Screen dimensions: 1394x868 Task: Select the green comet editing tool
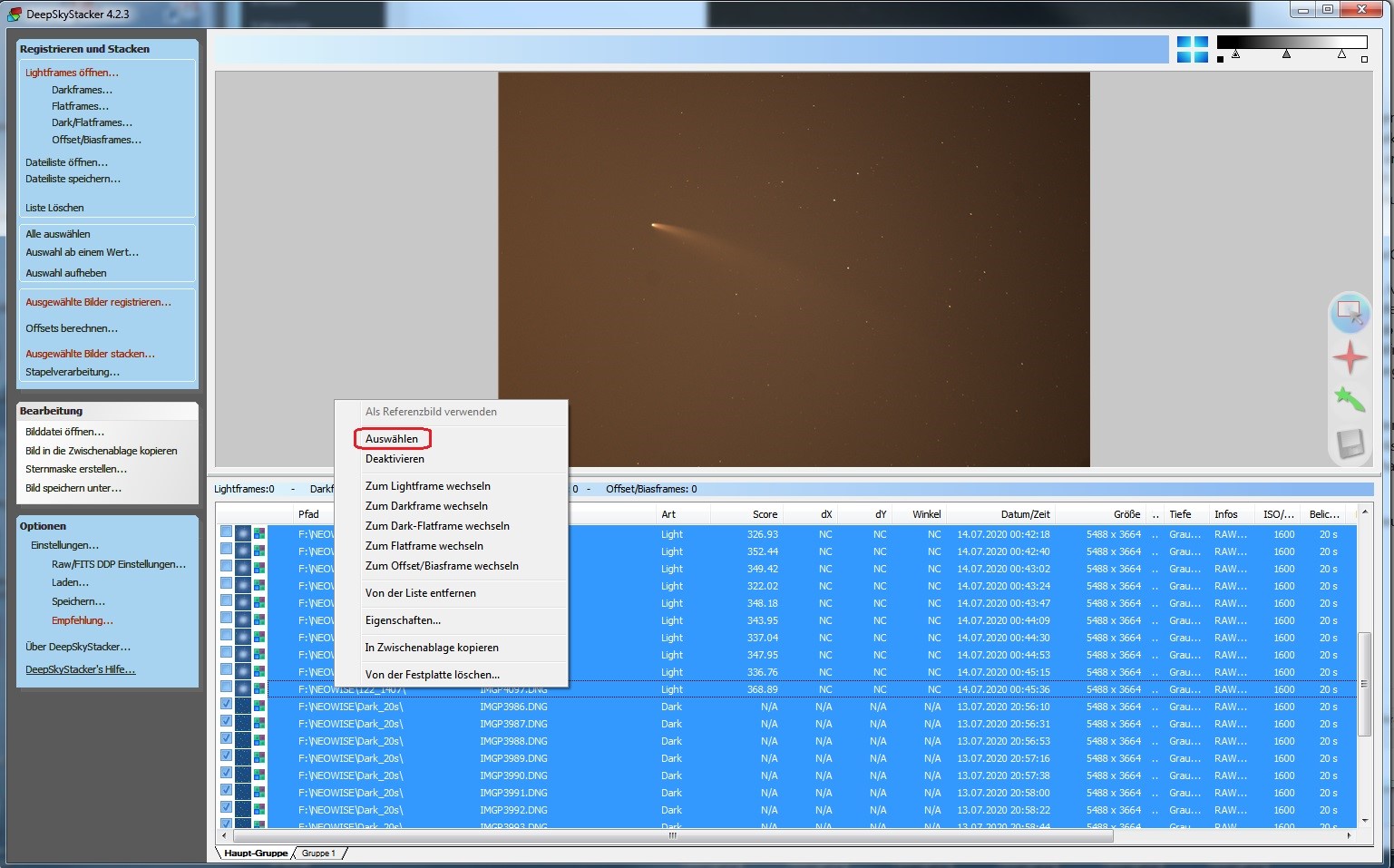(1350, 400)
